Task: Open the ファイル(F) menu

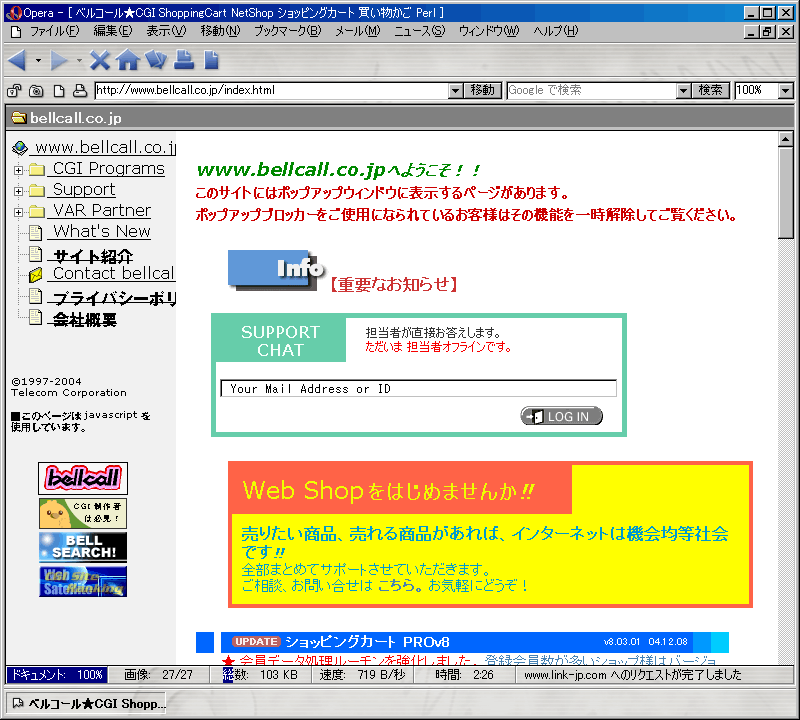Action: [x=55, y=32]
